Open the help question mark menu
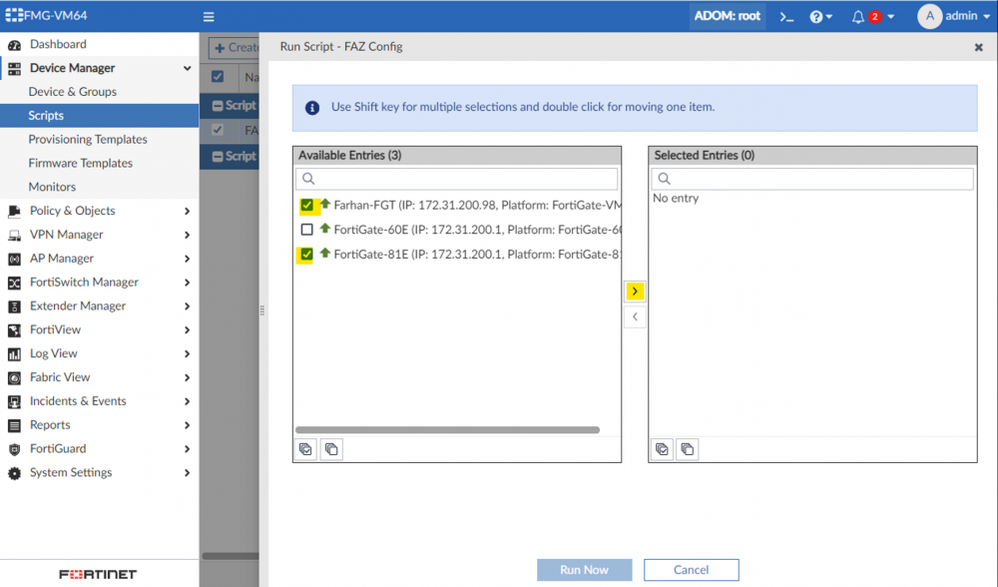The height and width of the screenshot is (587, 998). click(820, 17)
